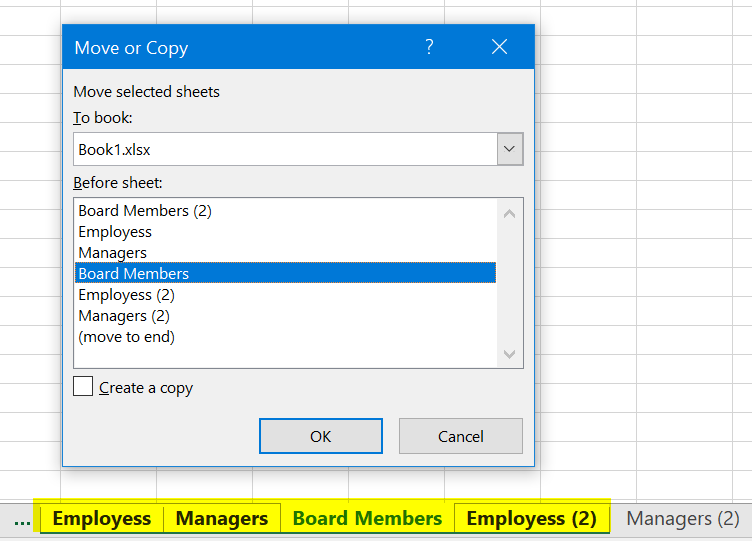Select Board Members (2) in sheet list
Viewport: 752px width, 541px height.
(145, 211)
